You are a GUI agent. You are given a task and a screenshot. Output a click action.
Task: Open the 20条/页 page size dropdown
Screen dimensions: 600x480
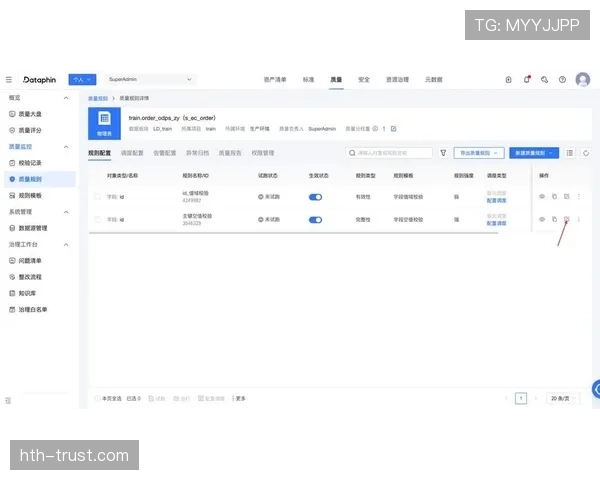click(x=563, y=398)
